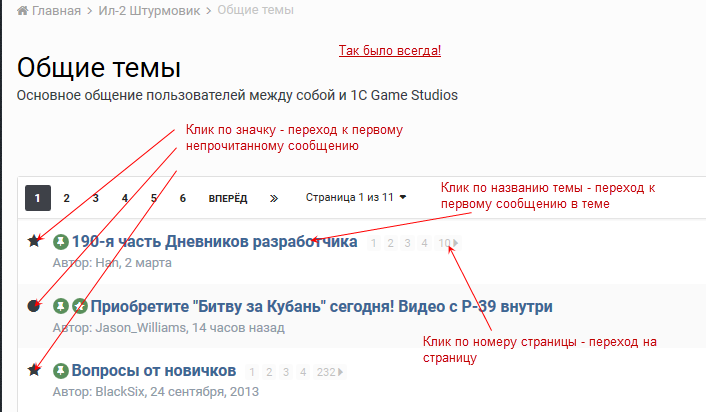Open the Страница 1 из 11 dropdown
706x412 pixels.
click(x=356, y=197)
